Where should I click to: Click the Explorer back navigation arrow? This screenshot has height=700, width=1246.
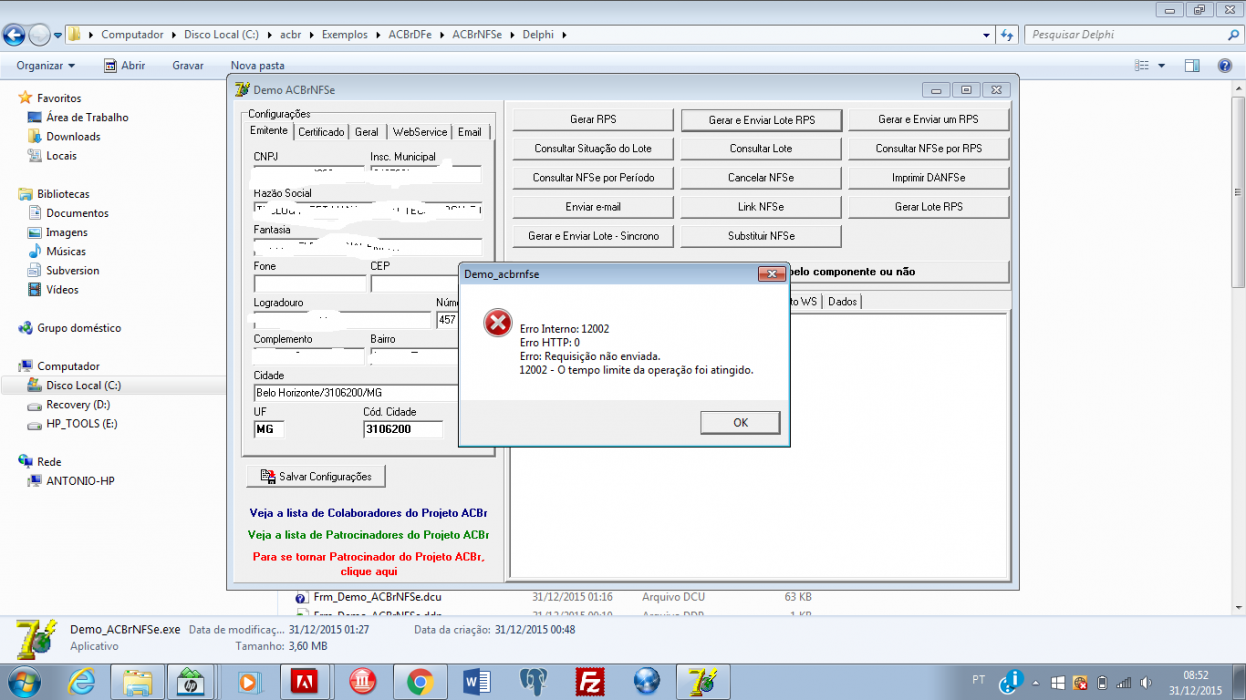(14, 35)
